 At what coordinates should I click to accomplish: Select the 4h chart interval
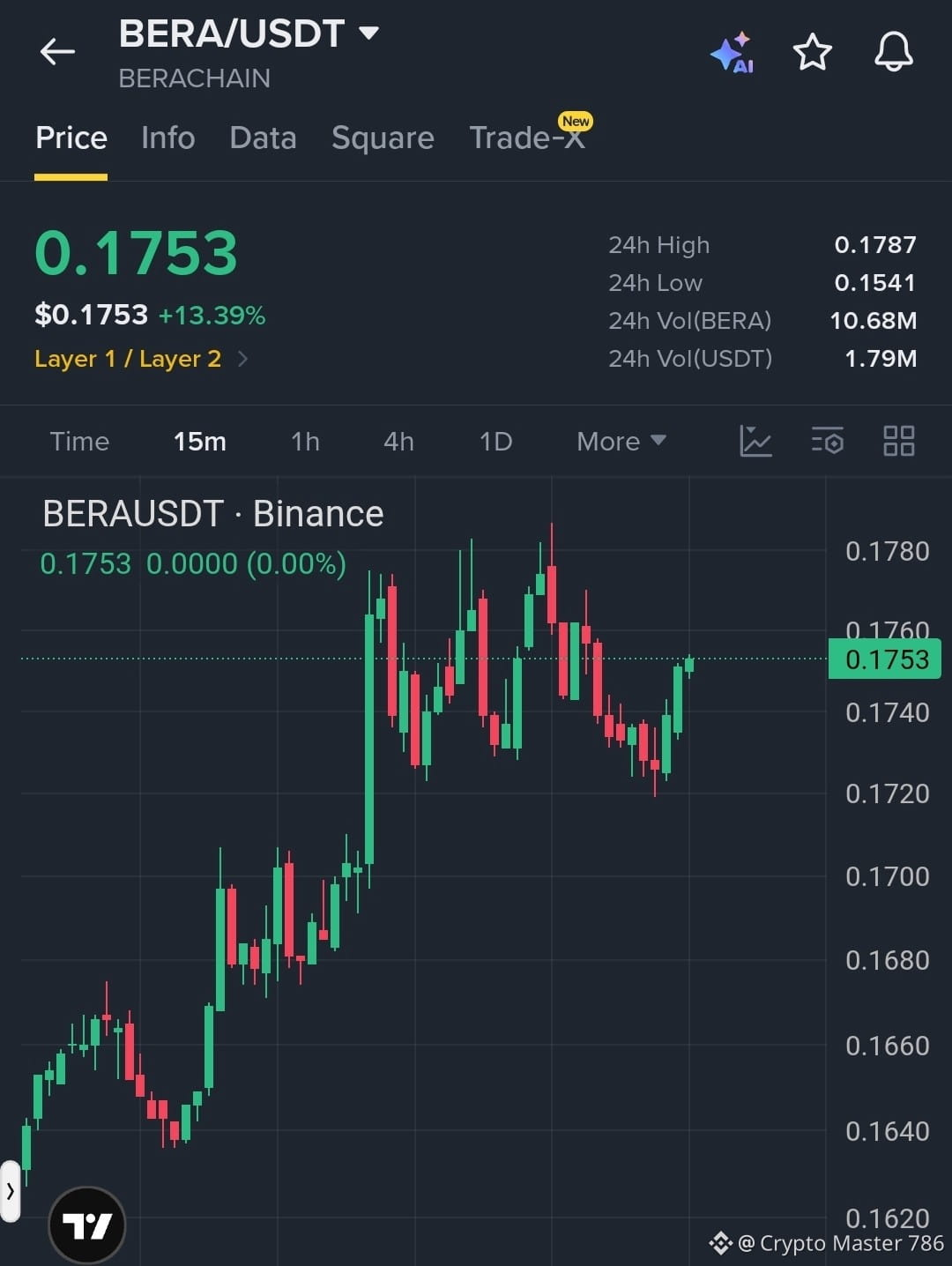click(398, 441)
